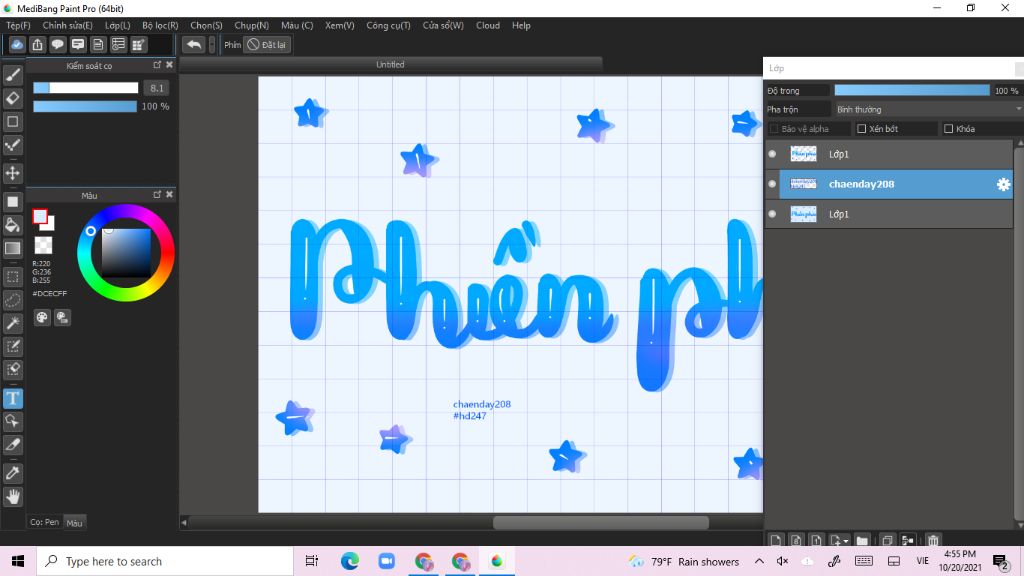Adjust the Độ trong layer opacity slider
This screenshot has width=1024, height=576.
(x=912, y=90)
